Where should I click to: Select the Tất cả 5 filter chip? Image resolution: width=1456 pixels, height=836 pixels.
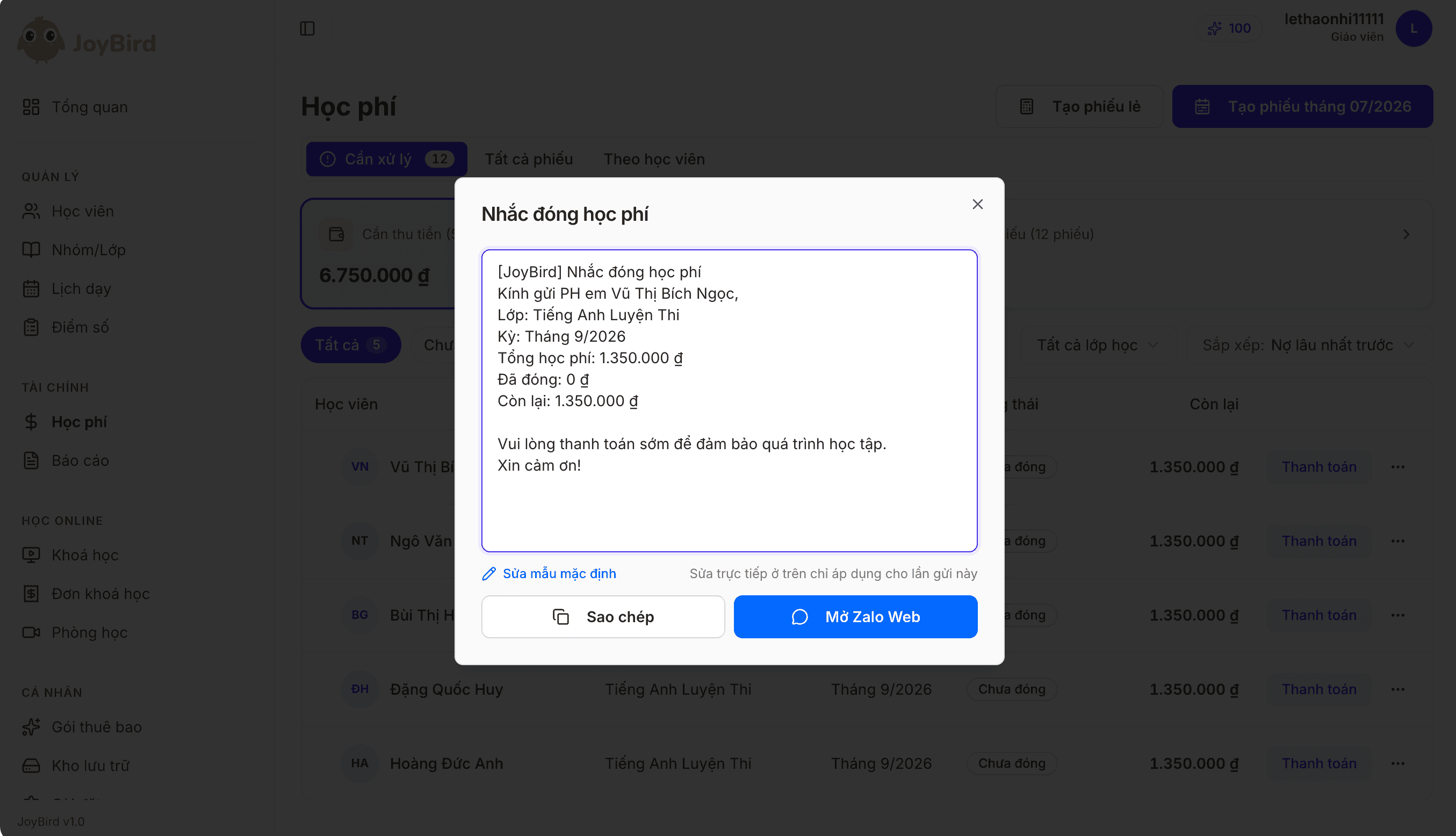(x=350, y=345)
